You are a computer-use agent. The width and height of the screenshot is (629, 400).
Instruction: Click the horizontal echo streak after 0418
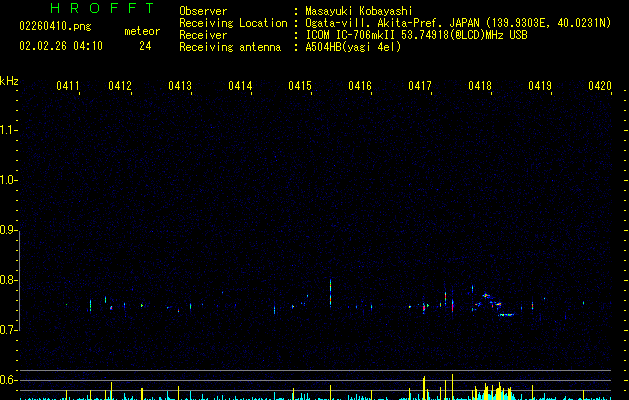click(506, 315)
